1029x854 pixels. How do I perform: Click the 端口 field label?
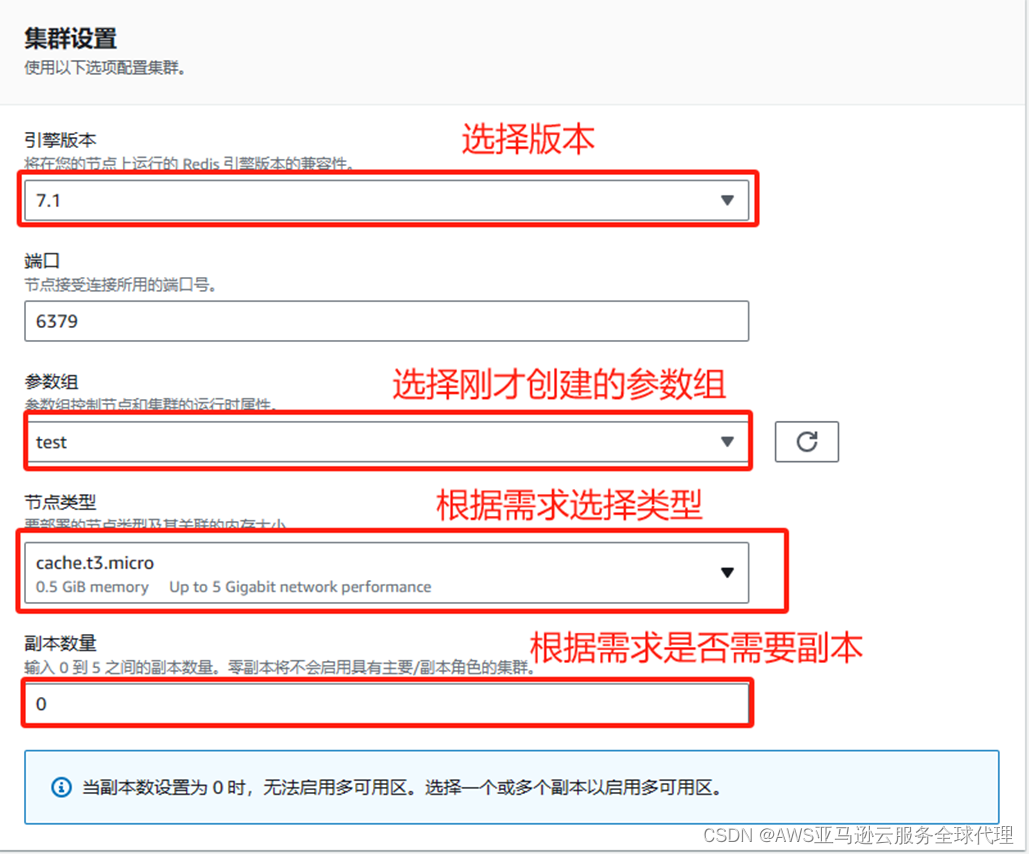click(42, 260)
